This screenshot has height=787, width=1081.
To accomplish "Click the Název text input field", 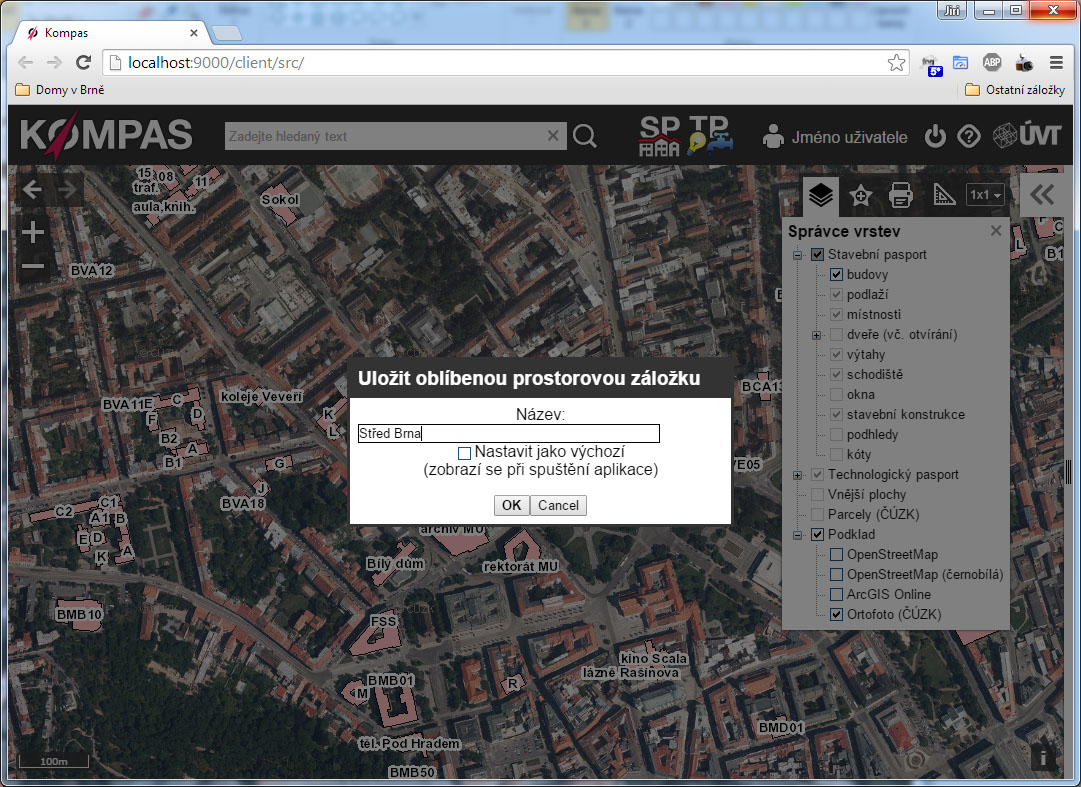I will [x=508, y=434].
